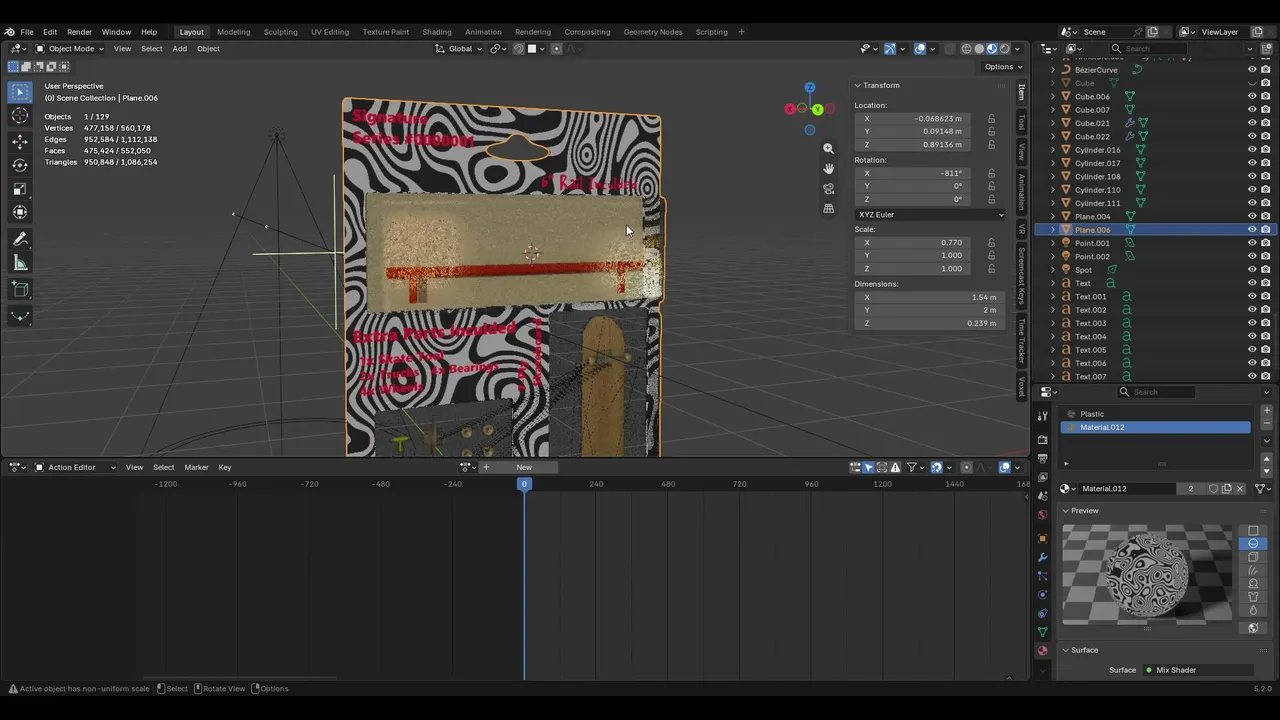Select the Select Box tool
1280x720 pixels.
tap(20, 92)
